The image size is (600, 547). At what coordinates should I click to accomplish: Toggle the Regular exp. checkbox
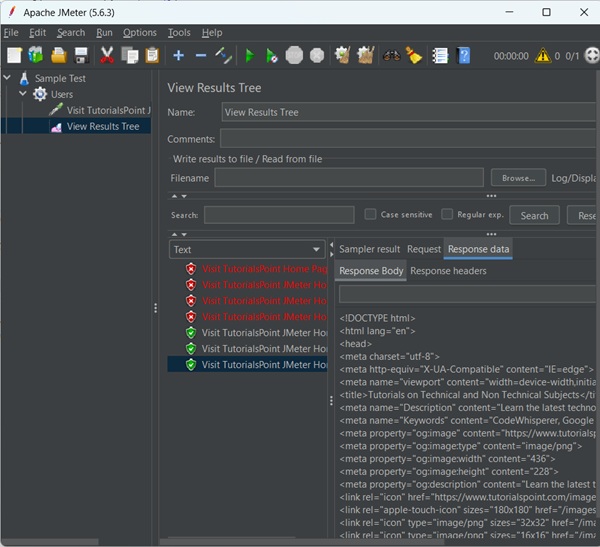pos(447,214)
